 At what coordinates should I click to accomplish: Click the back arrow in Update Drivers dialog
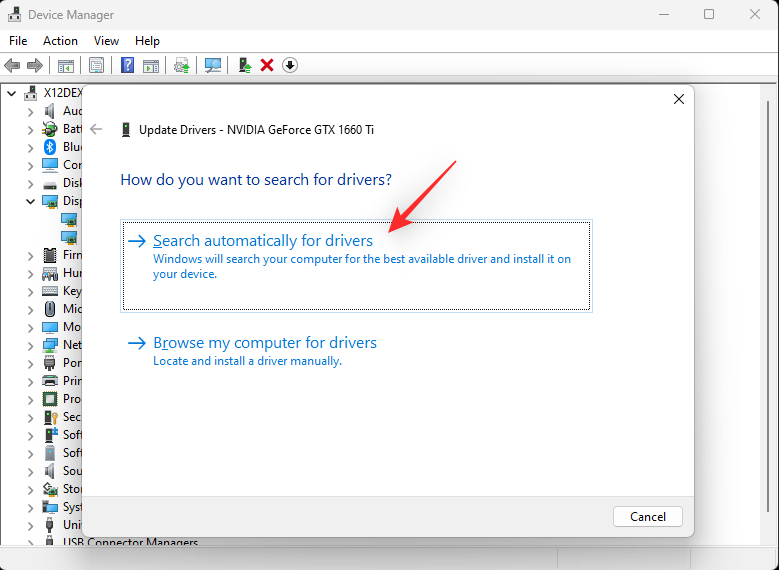[96, 129]
